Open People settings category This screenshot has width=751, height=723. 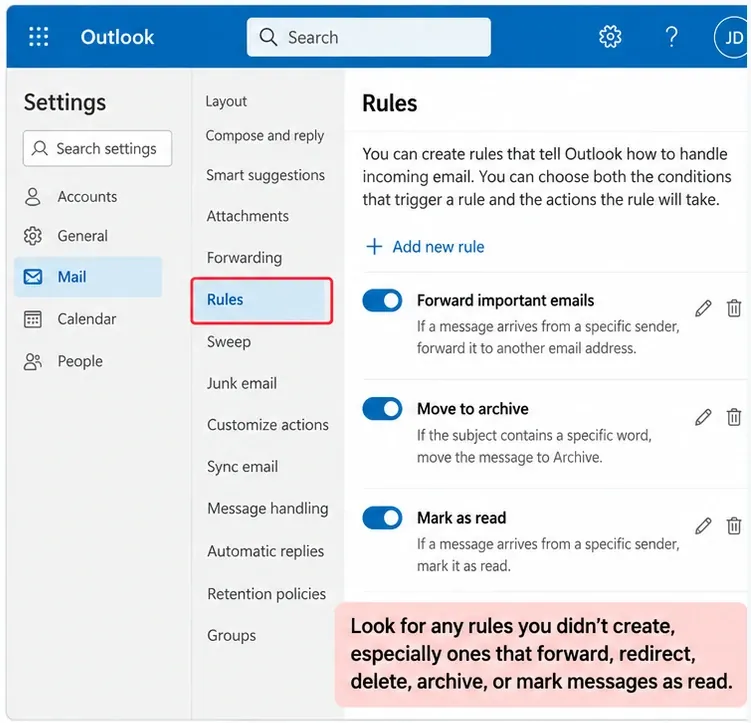click(89, 361)
